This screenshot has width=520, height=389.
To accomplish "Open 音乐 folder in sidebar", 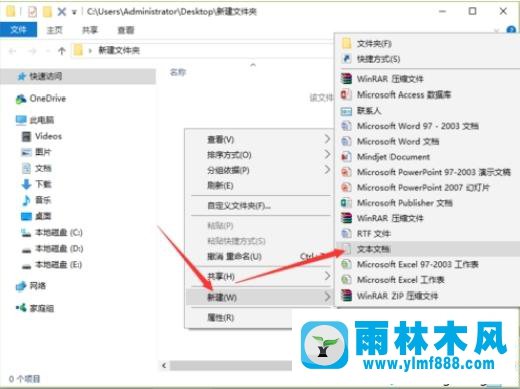I will click(36, 200).
